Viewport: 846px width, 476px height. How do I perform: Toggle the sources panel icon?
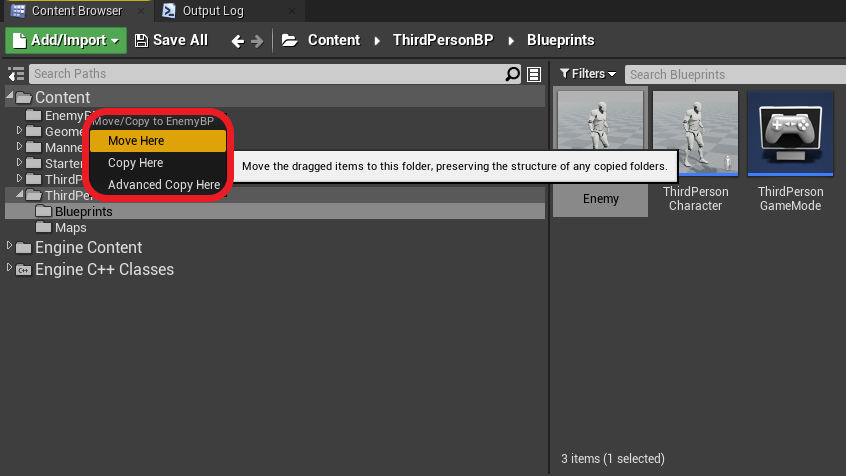pos(16,74)
